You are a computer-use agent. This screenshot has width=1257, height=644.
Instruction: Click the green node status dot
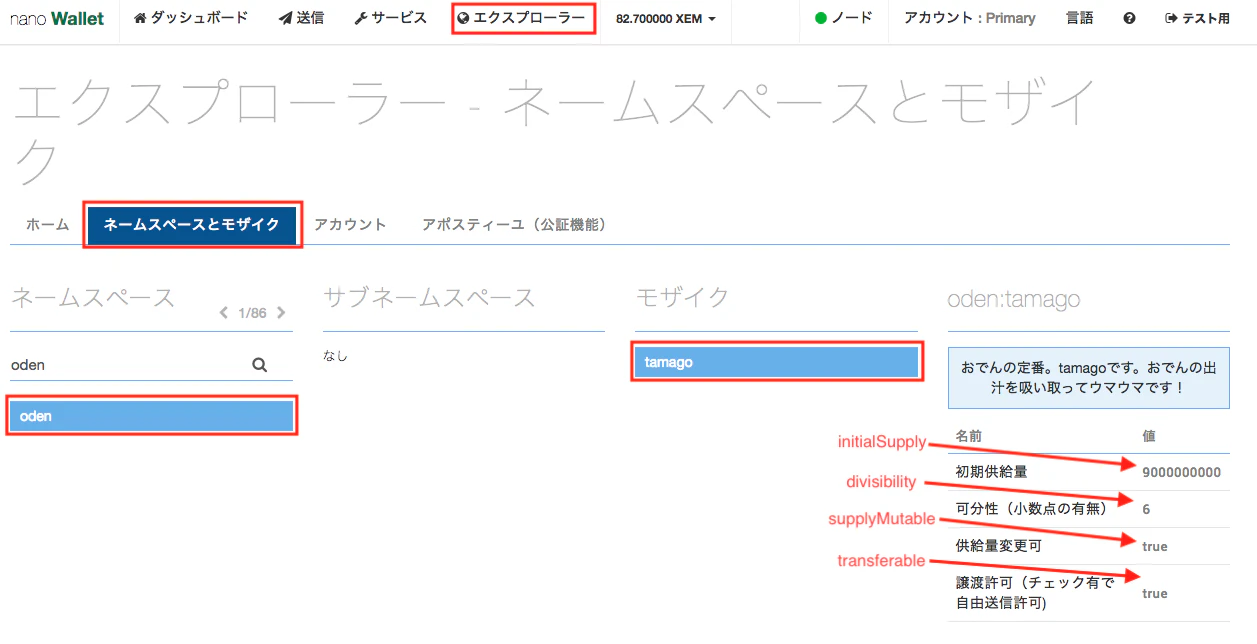tap(821, 18)
